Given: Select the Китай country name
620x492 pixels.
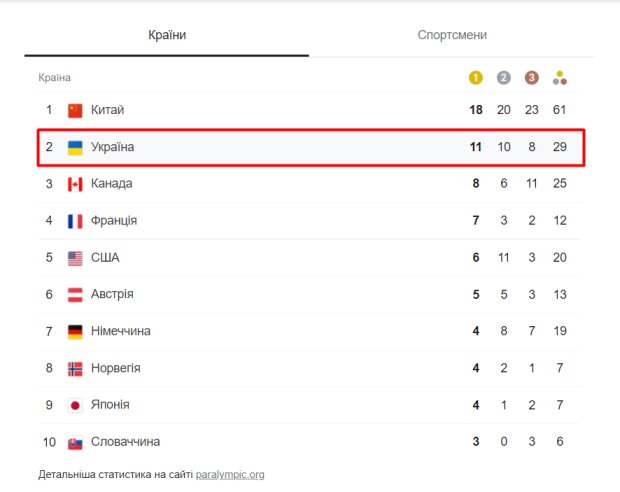Looking at the screenshot, I should (x=107, y=110).
